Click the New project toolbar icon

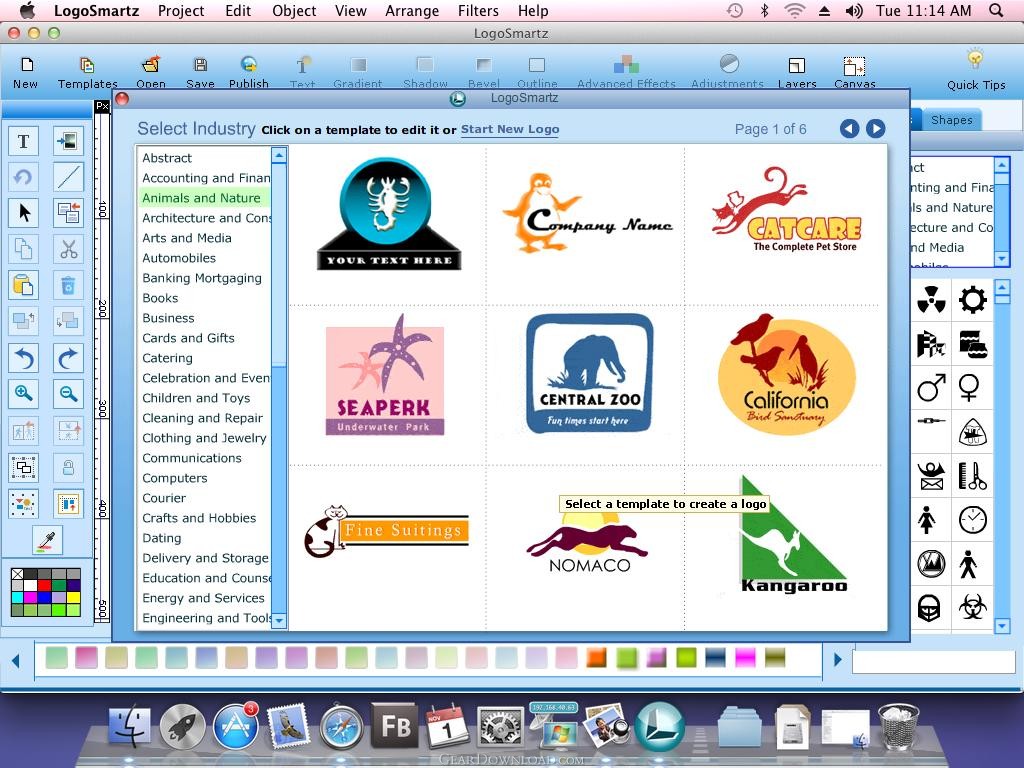coord(25,72)
